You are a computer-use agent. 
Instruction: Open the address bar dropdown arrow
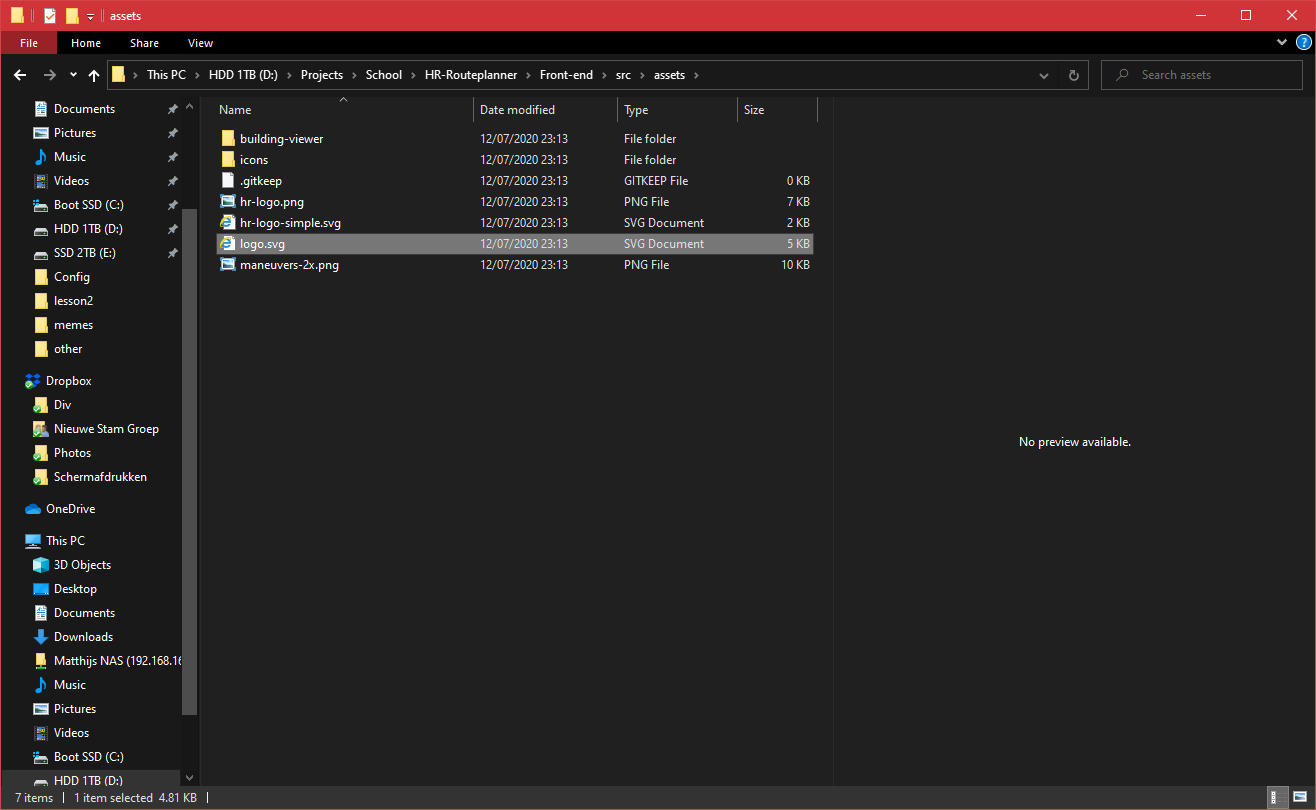pyautogui.click(x=1044, y=74)
